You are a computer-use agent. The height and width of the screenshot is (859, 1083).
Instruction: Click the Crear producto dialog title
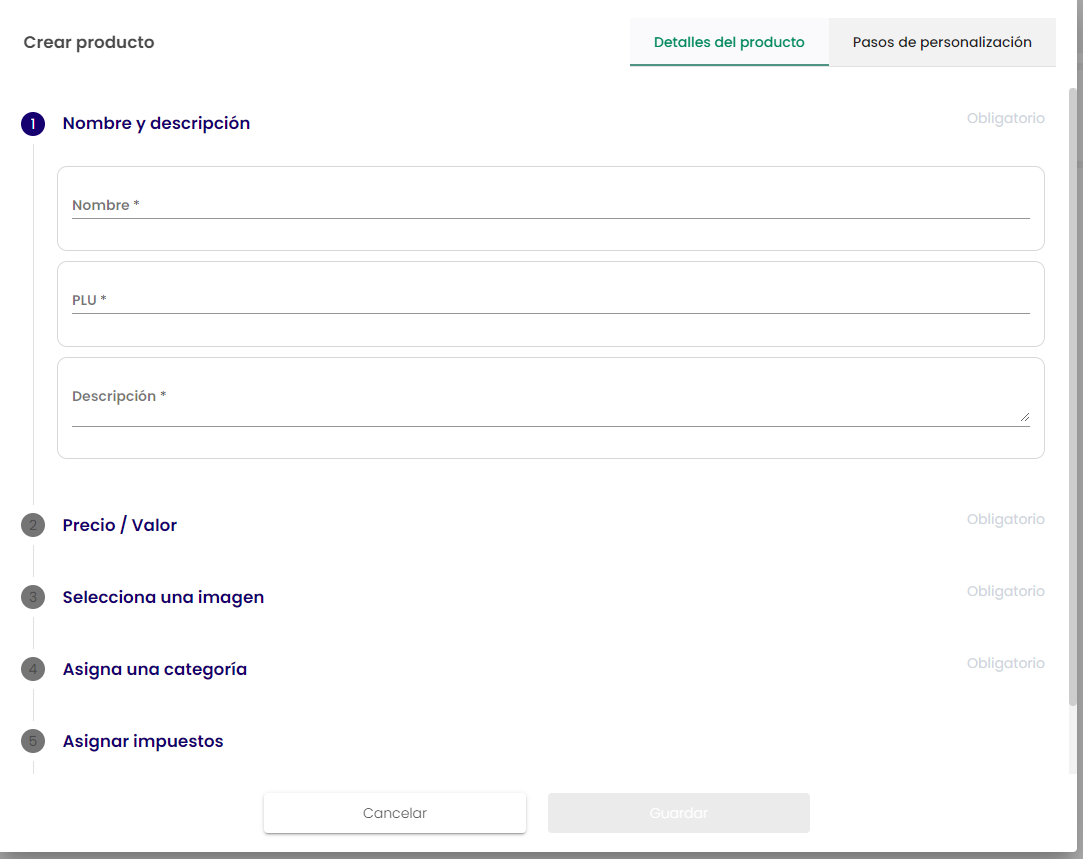pyautogui.click(x=89, y=43)
